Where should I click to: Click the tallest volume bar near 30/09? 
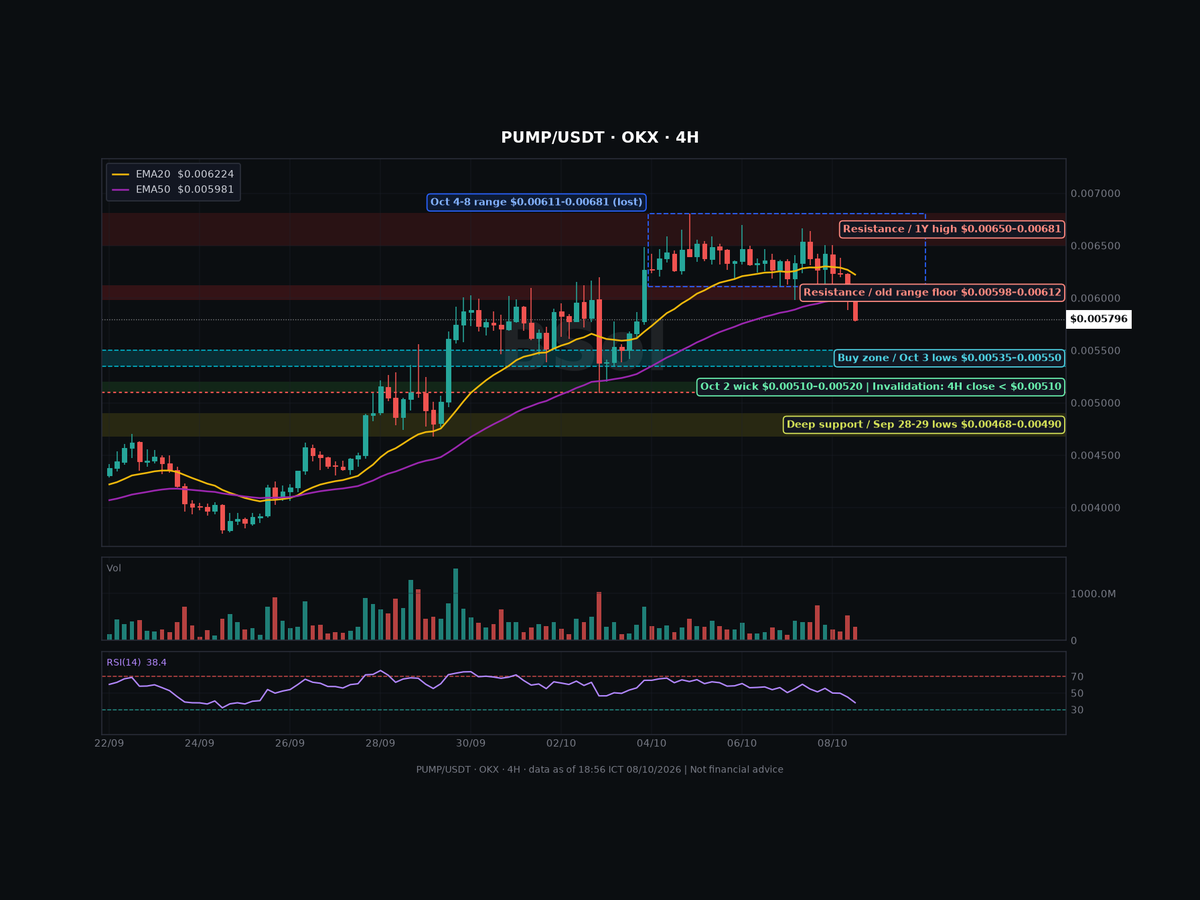[x=456, y=604]
